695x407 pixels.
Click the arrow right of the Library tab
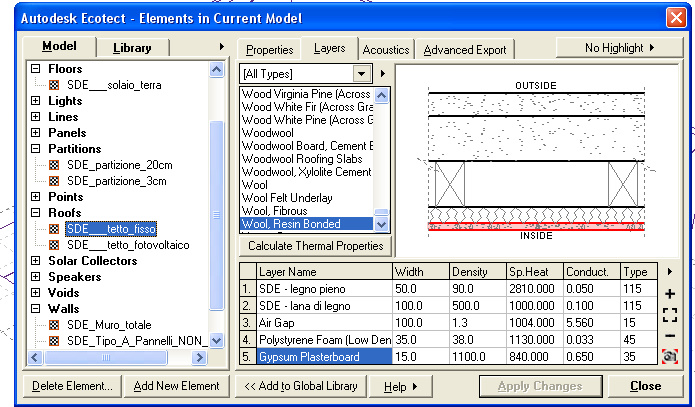pos(222,47)
